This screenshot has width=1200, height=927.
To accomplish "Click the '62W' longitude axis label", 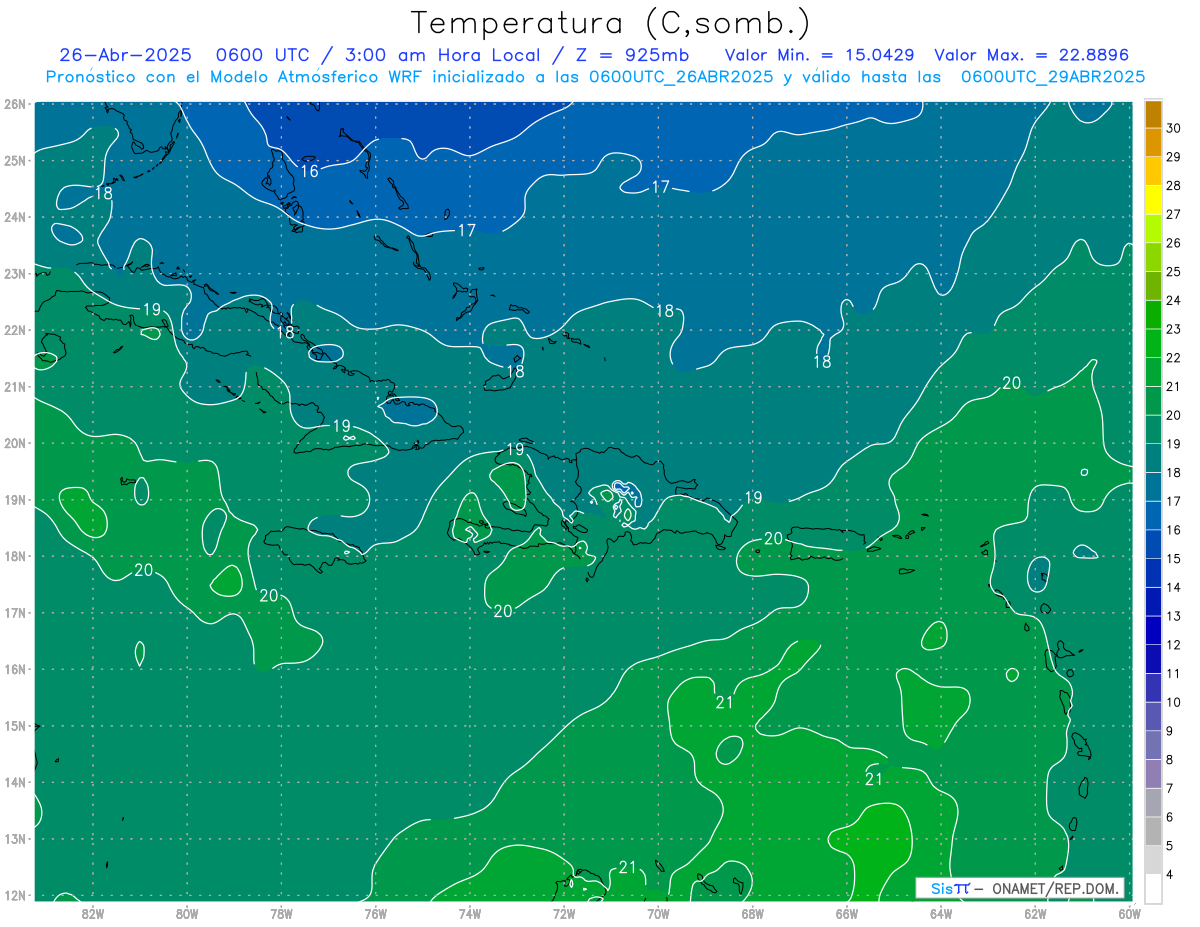I will 1035,912.
